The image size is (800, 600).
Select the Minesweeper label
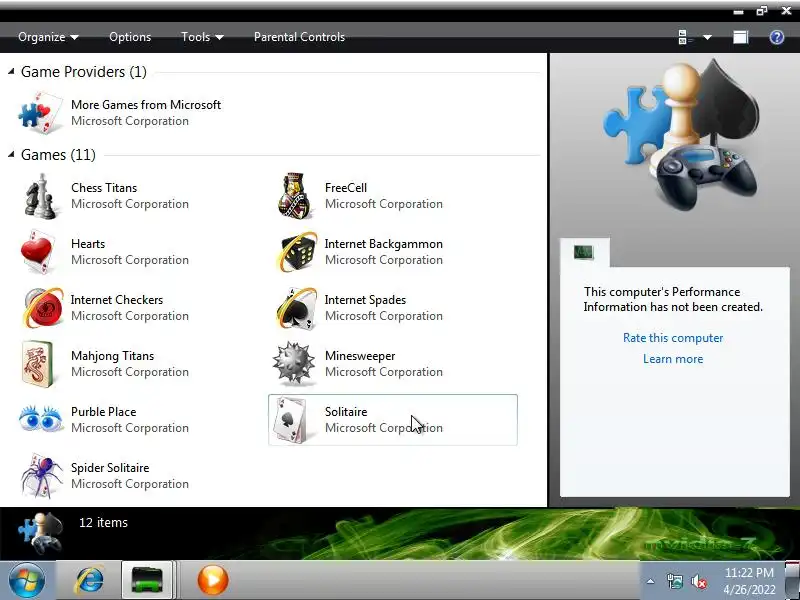point(360,356)
